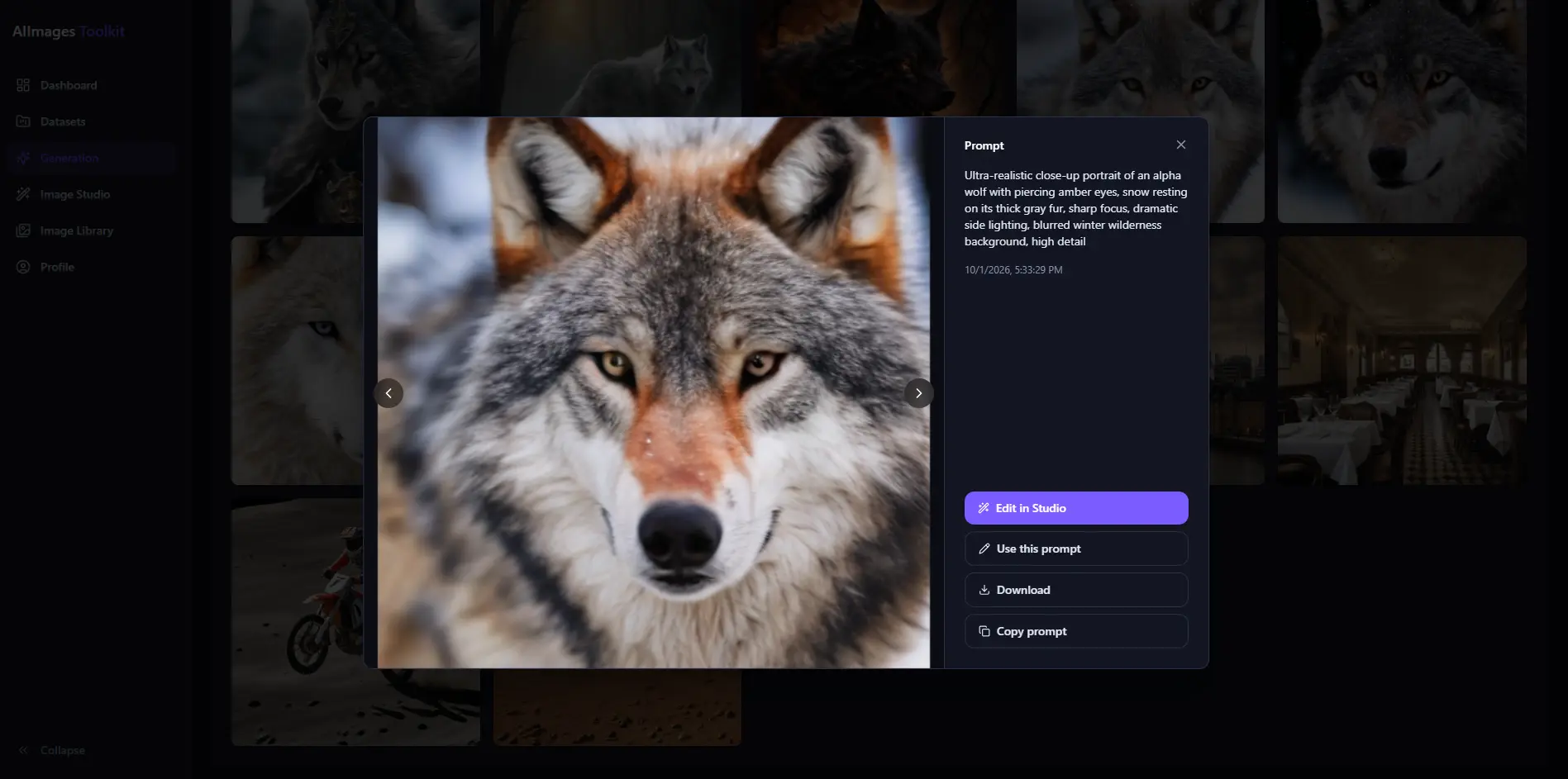This screenshot has height=779, width=1568.
Task: Open Image Studio from the sidebar
Action: tap(92, 194)
